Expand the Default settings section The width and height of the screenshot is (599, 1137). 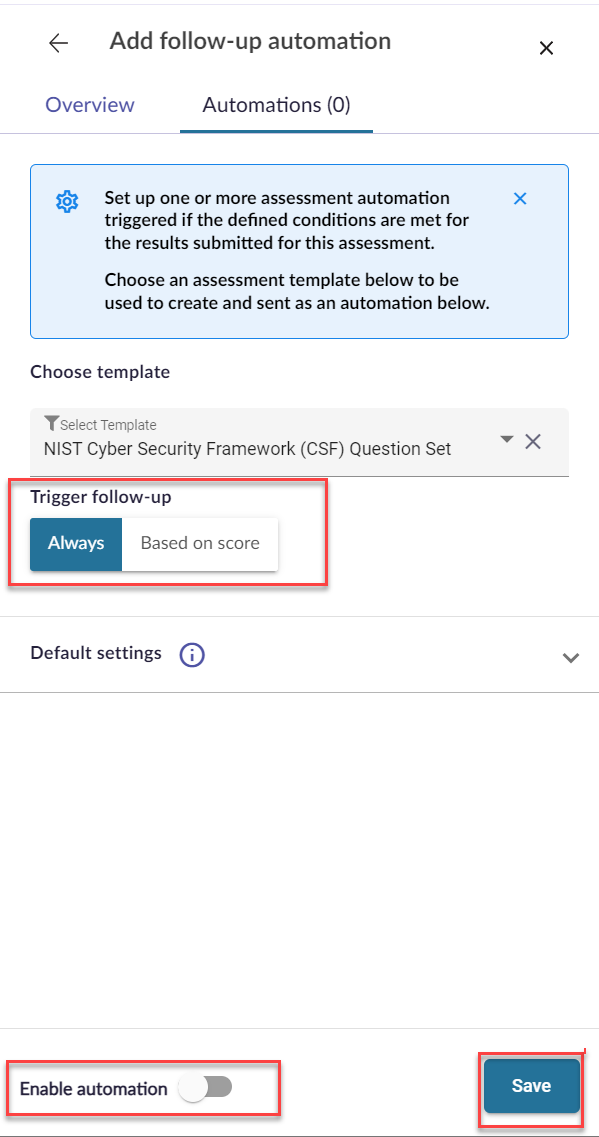(570, 657)
